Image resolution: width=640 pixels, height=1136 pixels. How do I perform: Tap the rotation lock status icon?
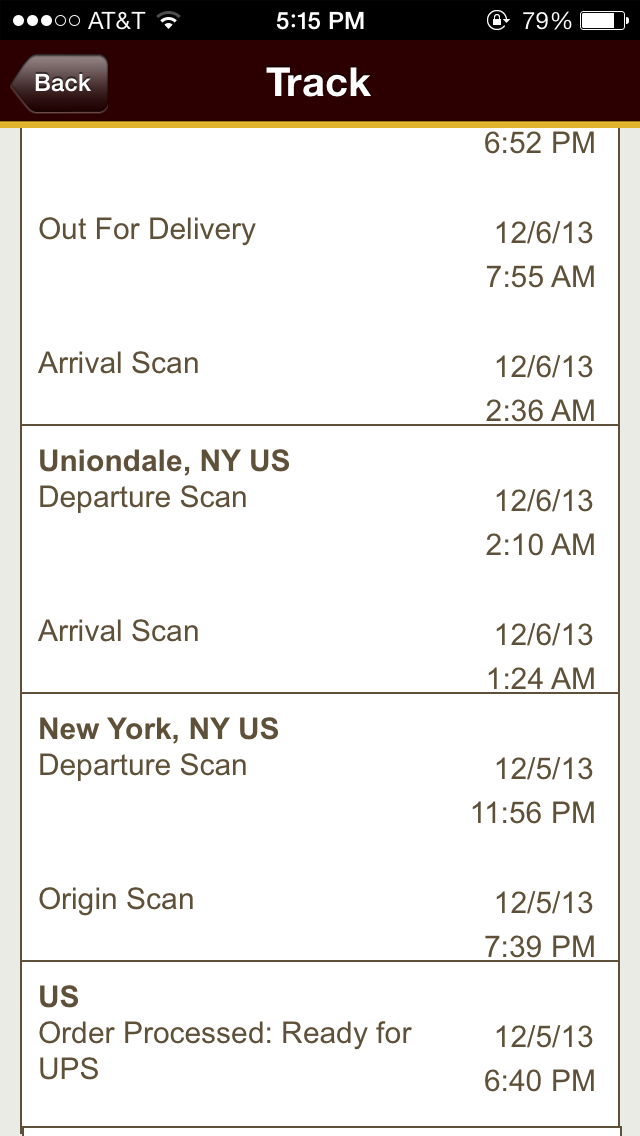[x=497, y=20]
